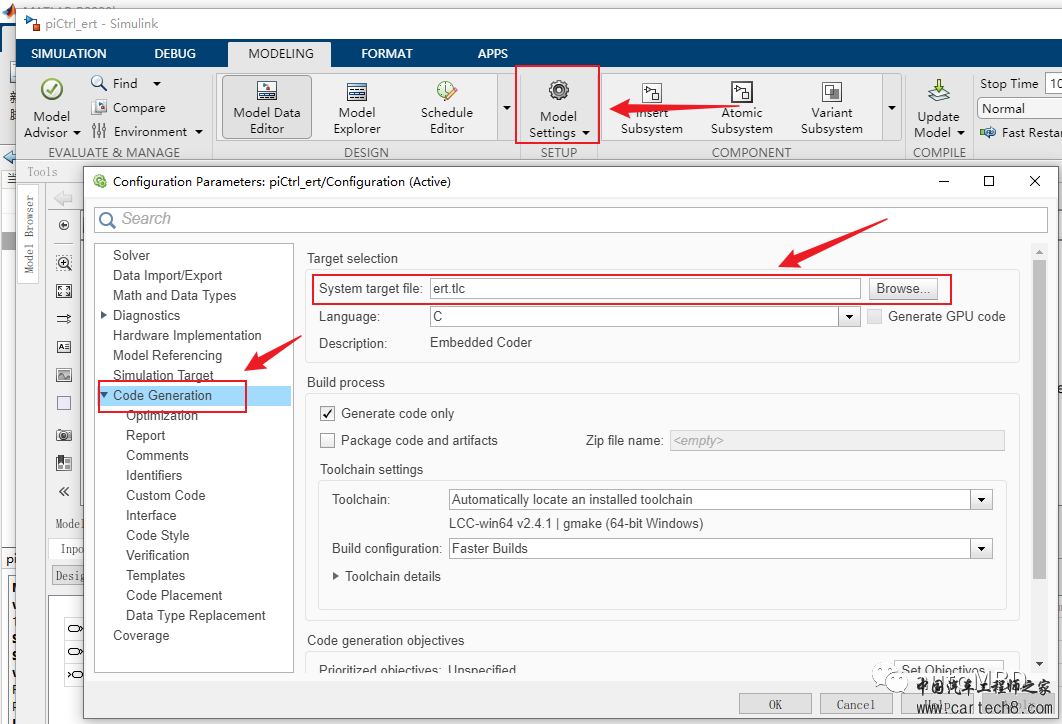
Task: Select Code Style in the tree
Action: point(158,535)
